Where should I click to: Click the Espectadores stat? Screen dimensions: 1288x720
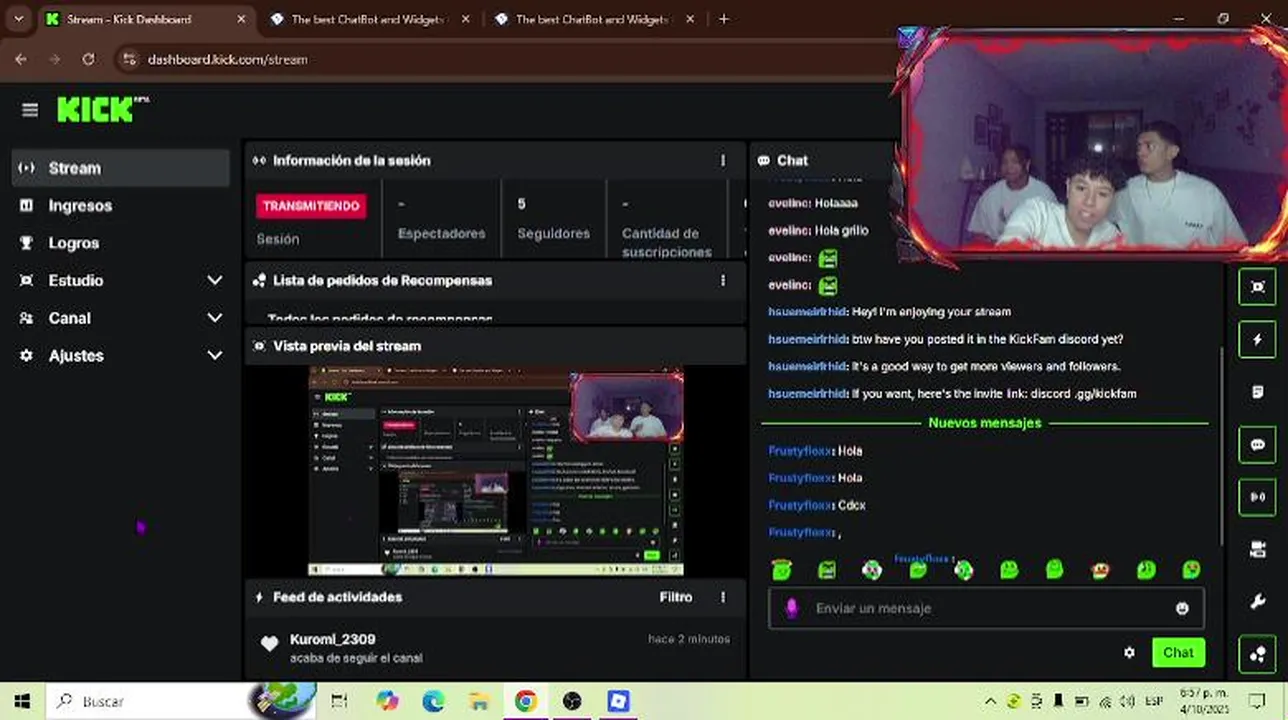pos(441,218)
